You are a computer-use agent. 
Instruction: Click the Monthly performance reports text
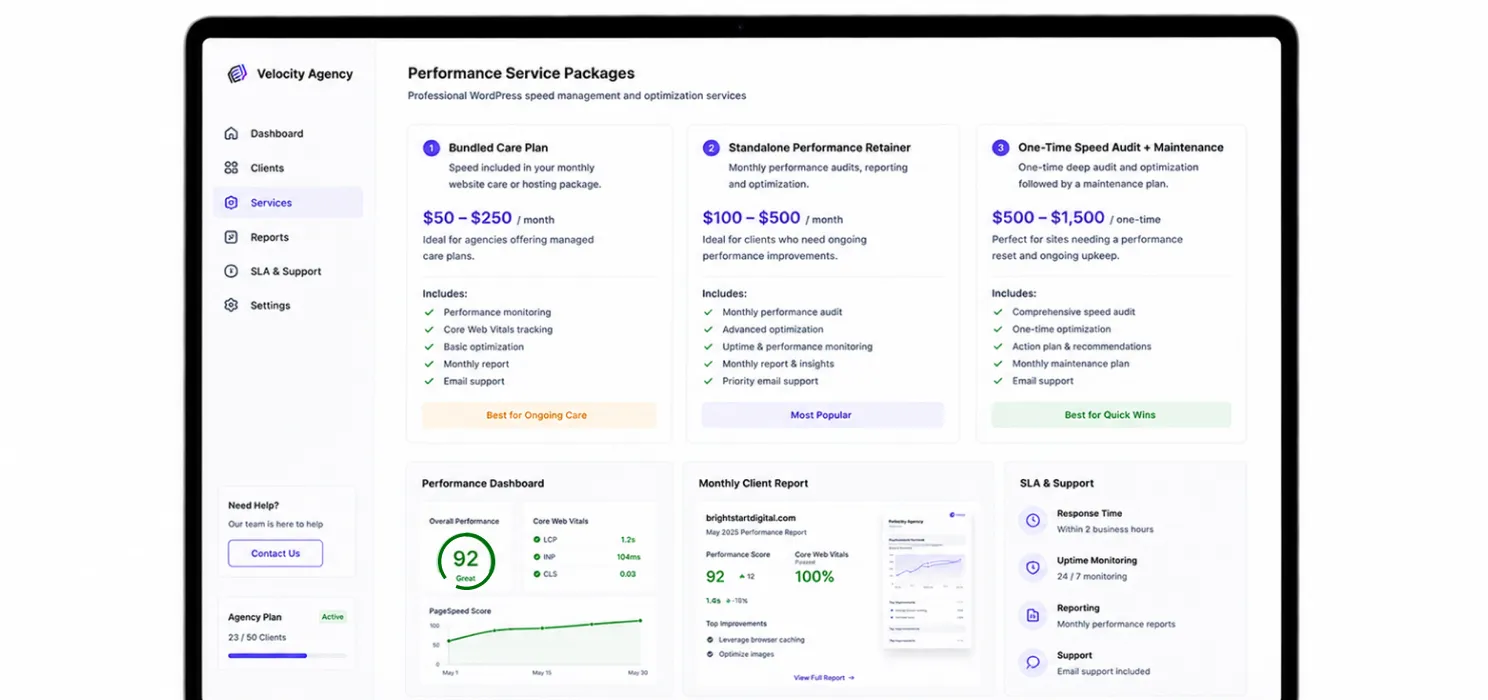pos(1116,625)
